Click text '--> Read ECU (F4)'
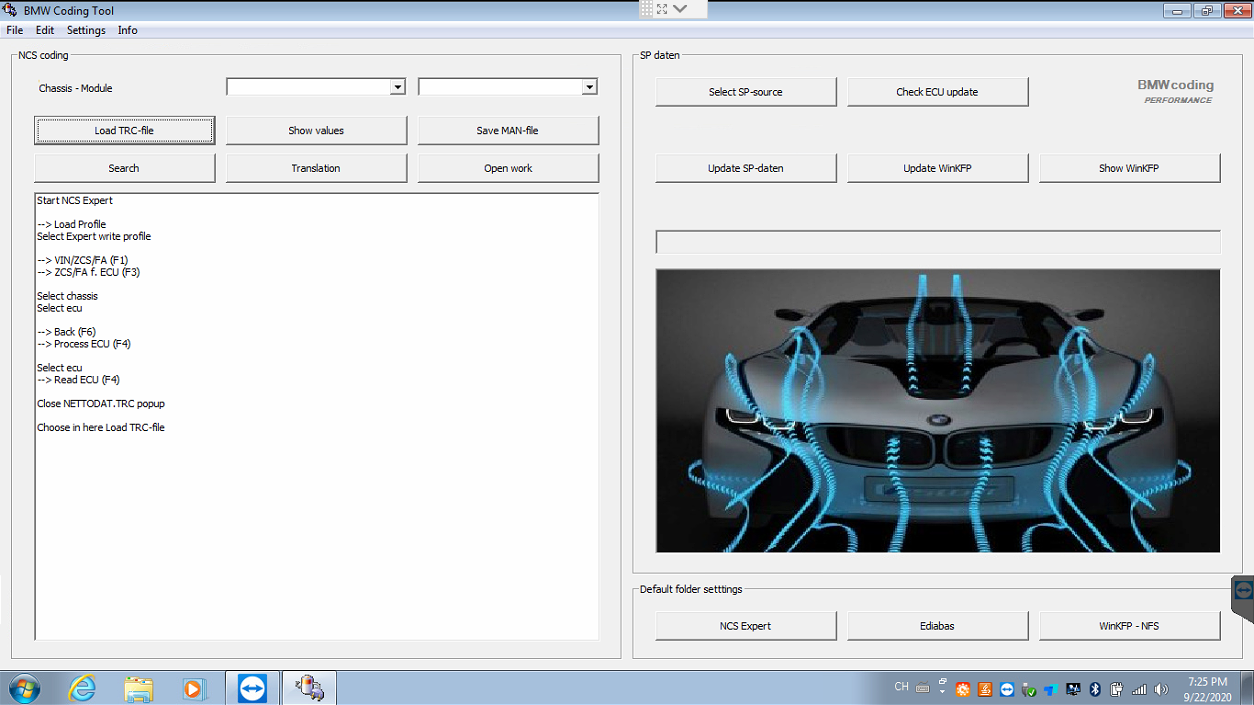The image size is (1254, 705). (x=78, y=380)
